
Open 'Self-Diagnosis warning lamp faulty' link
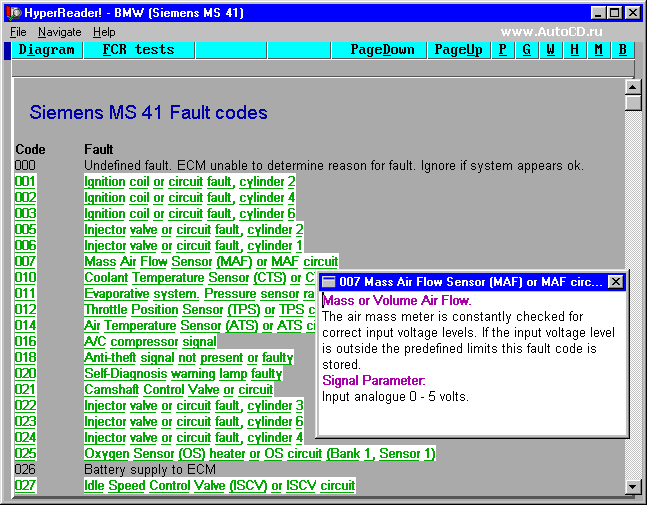pyautogui.click(x=183, y=374)
